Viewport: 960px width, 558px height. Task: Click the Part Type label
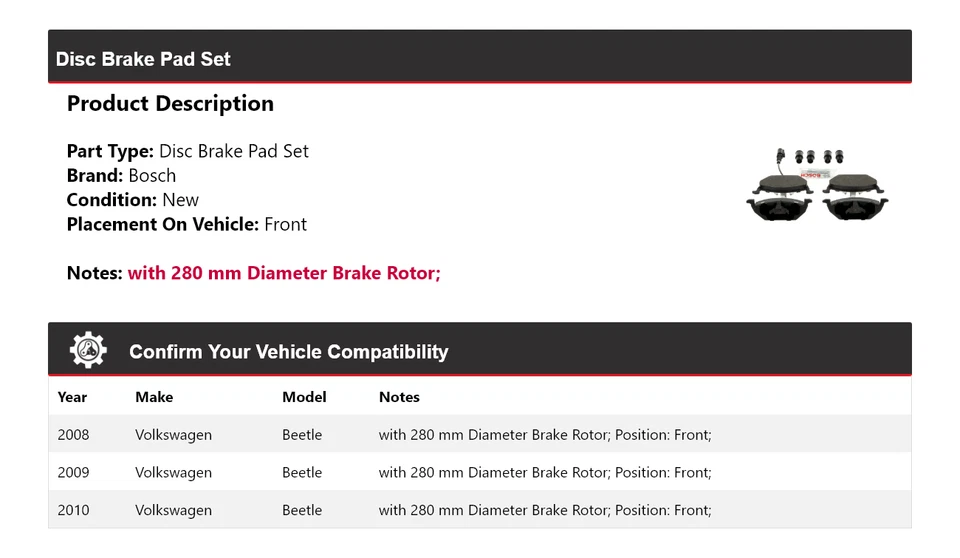(x=110, y=151)
